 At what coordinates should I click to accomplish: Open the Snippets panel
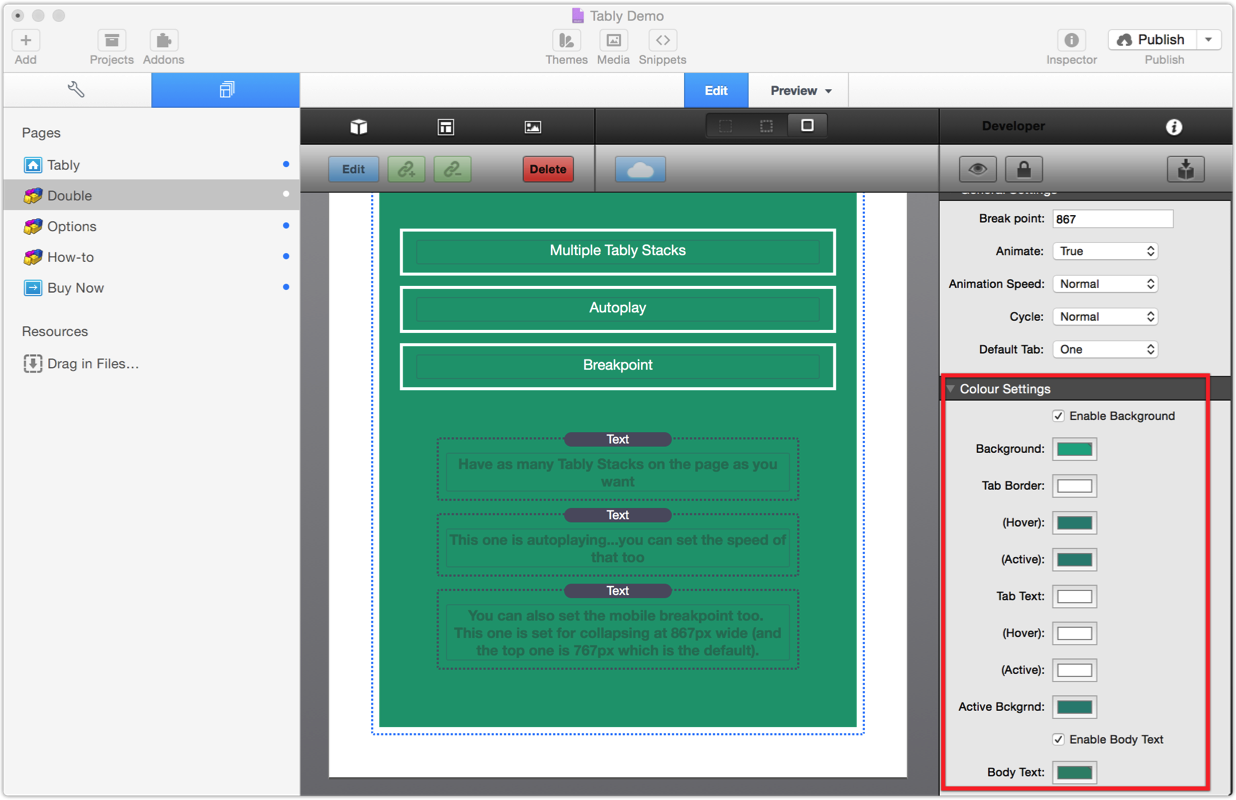click(x=662, y=40)
